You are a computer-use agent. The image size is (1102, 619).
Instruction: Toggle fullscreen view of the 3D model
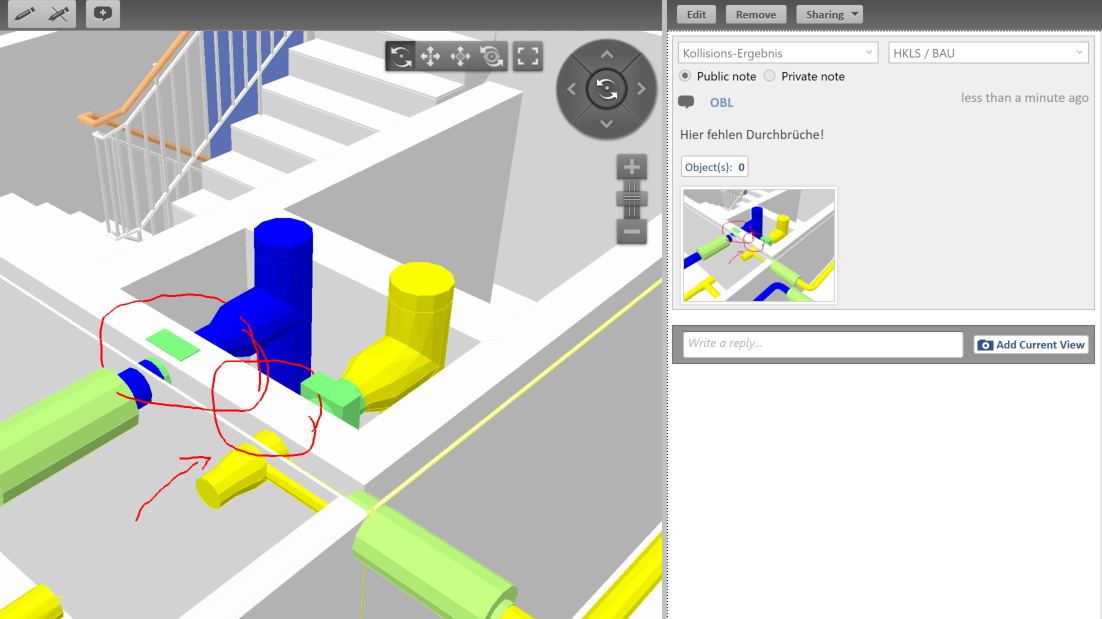tap(528, 57)
